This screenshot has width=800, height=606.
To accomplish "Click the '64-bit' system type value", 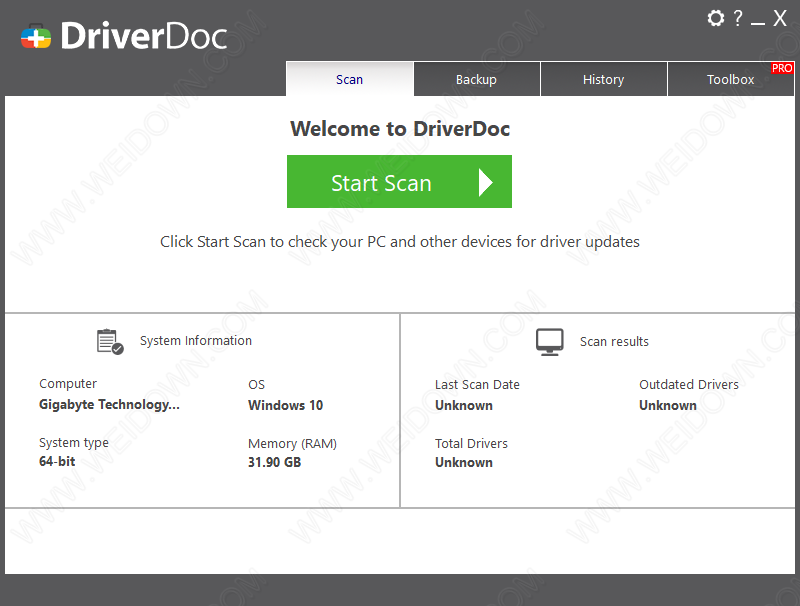I will [57, 461].
